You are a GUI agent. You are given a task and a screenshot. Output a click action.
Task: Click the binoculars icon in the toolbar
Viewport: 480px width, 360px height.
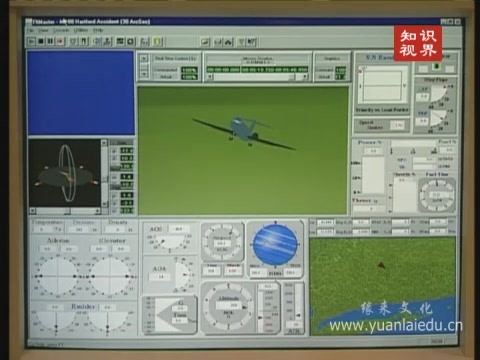pyautogui.click(x=229, y=42)
